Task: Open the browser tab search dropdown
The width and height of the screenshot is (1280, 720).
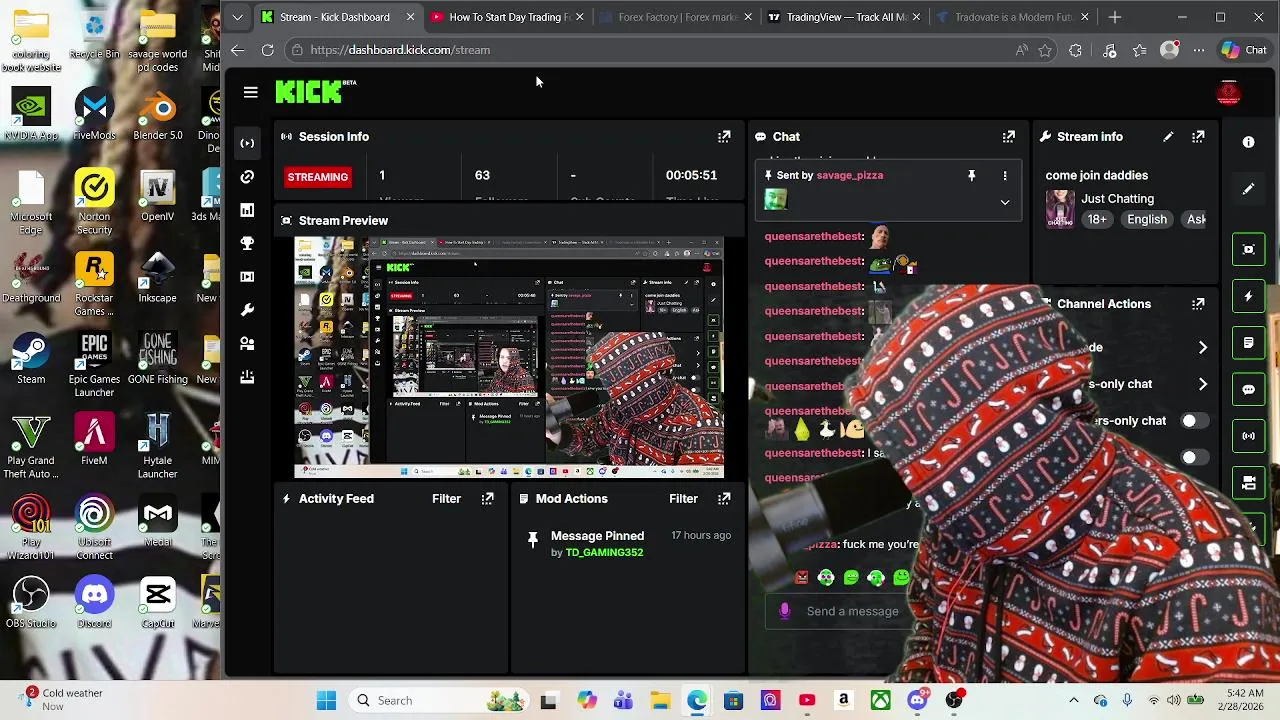Action: point(236,17)
